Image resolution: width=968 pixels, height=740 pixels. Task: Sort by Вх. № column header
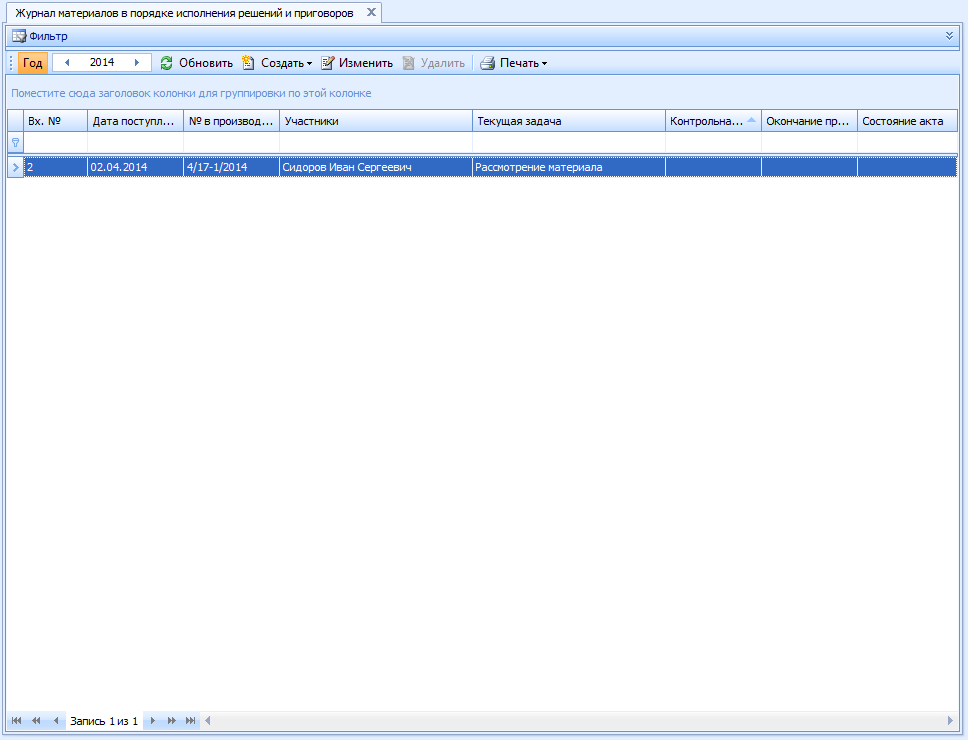(x=55, y=121)
